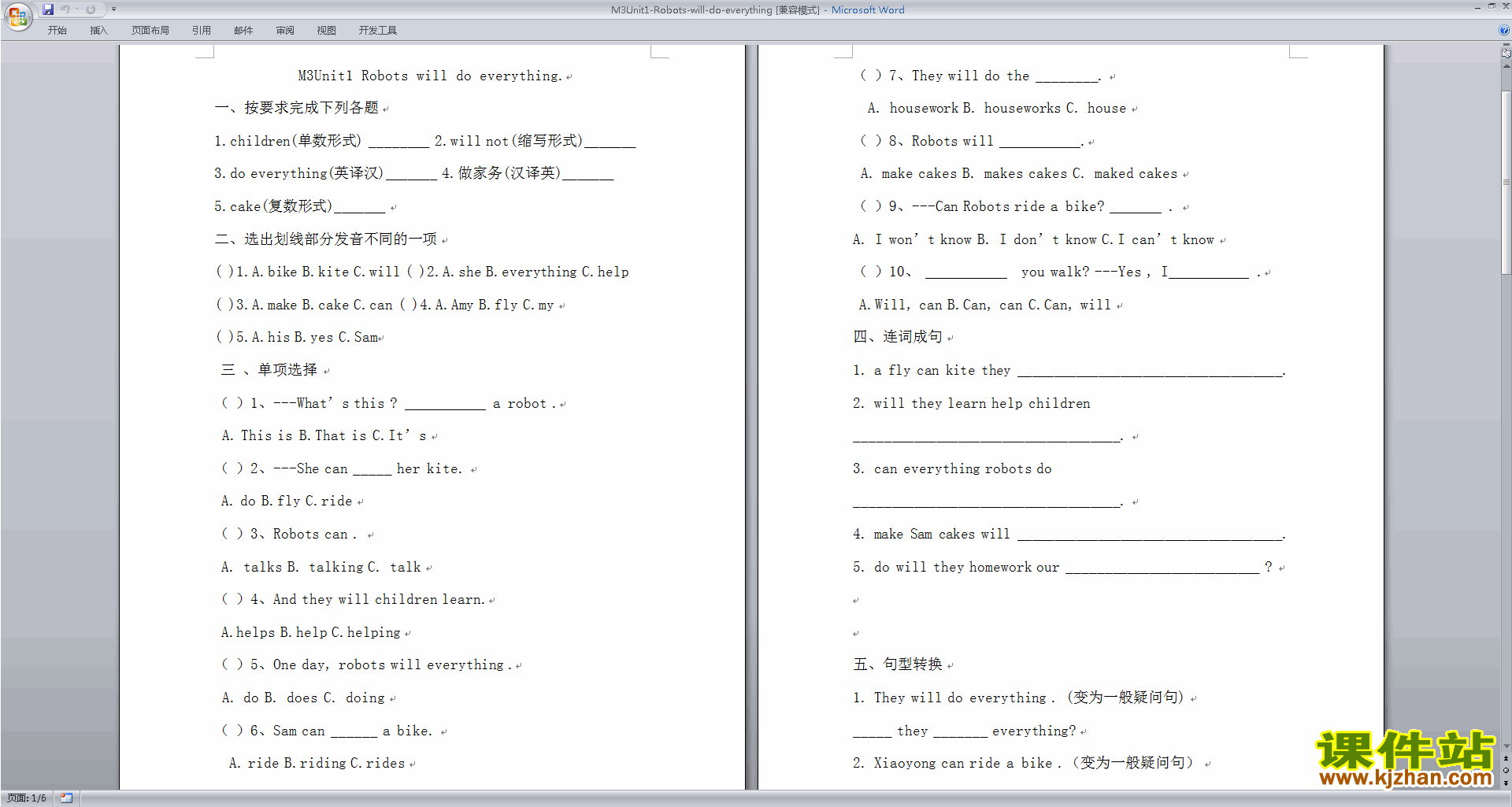Screen dimensions: 1512x807
Task: Open Select Browse Object circle button
Action: click(1506, 771)
